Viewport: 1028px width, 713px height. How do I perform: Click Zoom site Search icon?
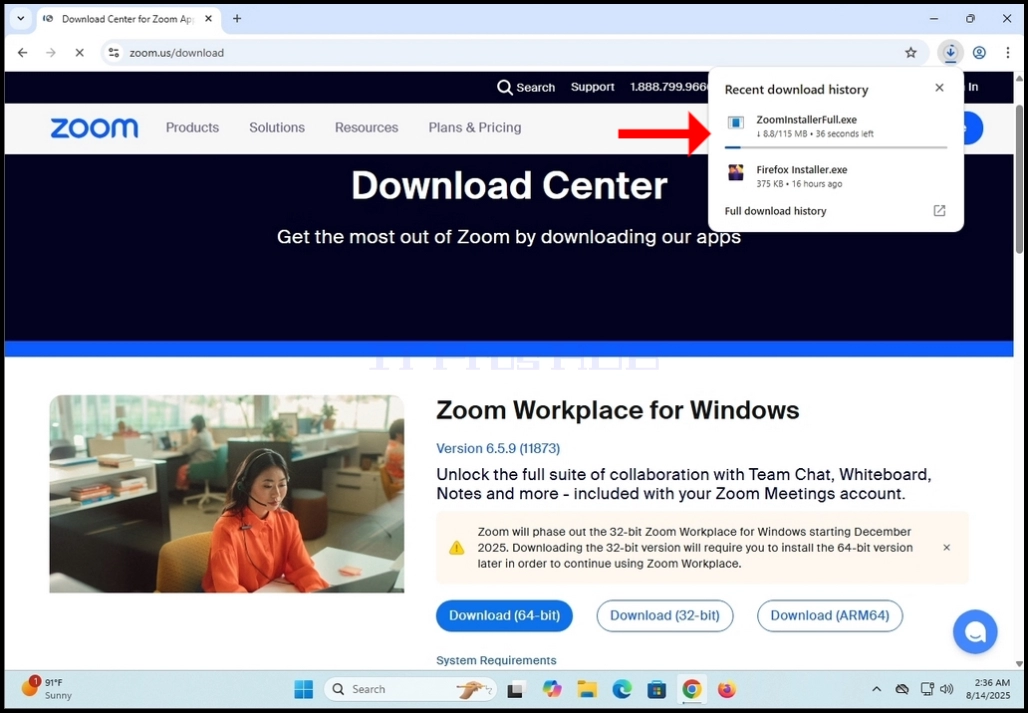click(x=504, y=87)
